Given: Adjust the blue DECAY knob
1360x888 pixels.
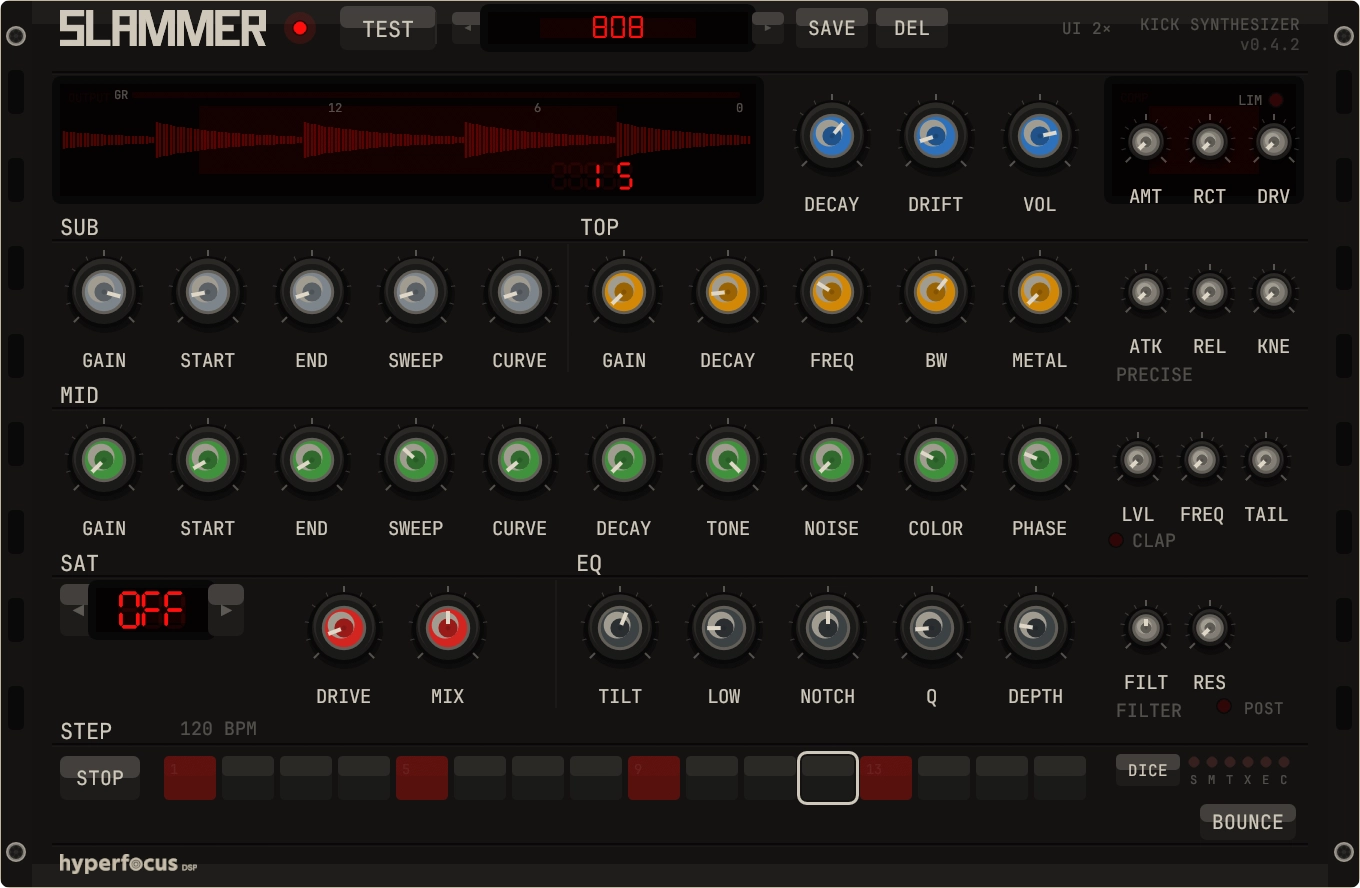Looking at the screenshot, I should [831, 137].
